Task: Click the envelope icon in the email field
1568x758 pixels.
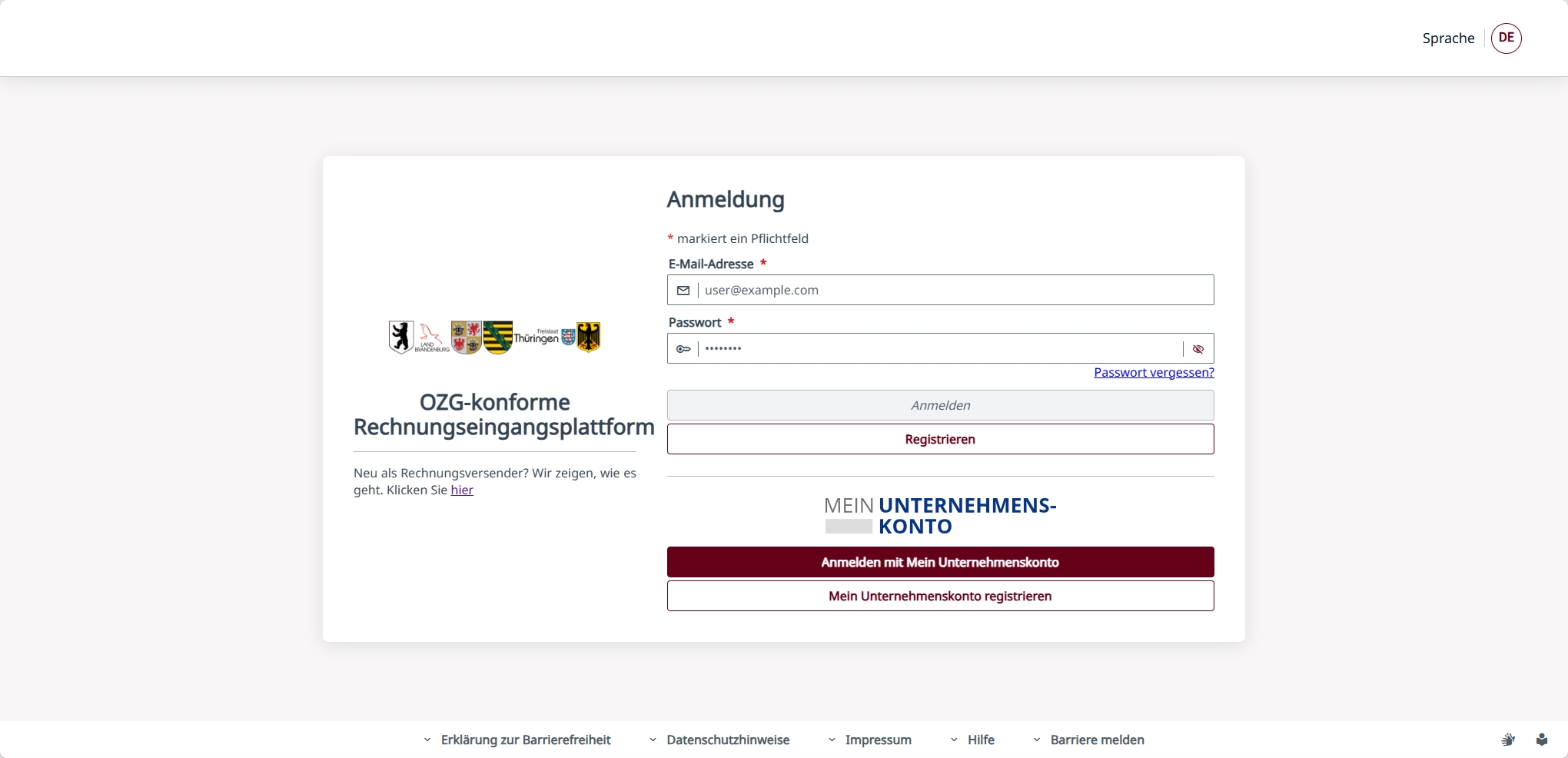Action: tap(683, 291)
